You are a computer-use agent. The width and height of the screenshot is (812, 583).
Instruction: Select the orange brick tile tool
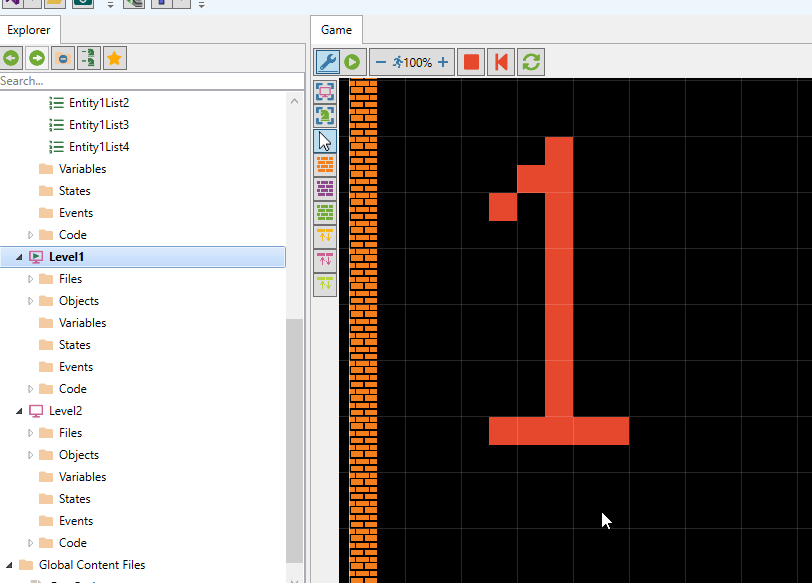[x=325, y=164]
